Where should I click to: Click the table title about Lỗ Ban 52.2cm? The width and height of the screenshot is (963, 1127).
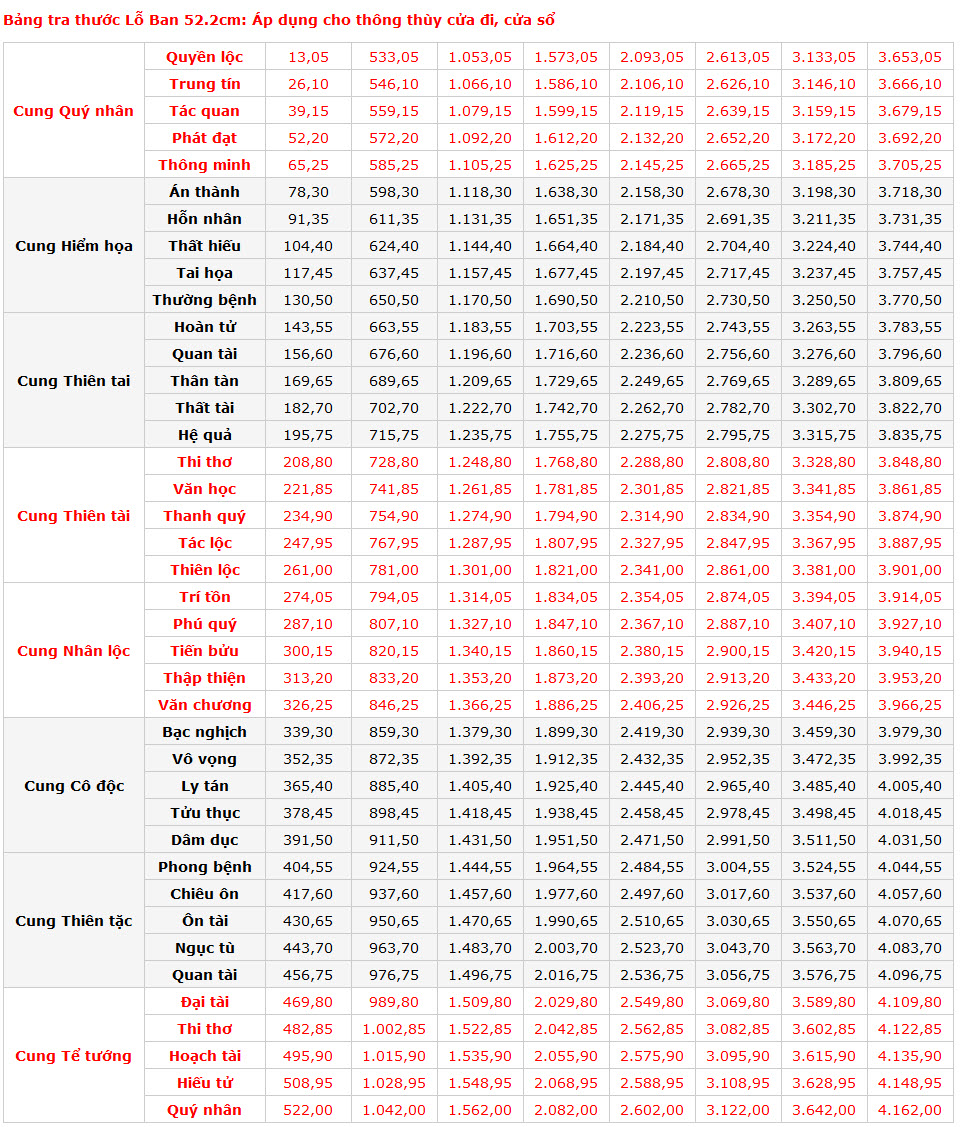278,20
